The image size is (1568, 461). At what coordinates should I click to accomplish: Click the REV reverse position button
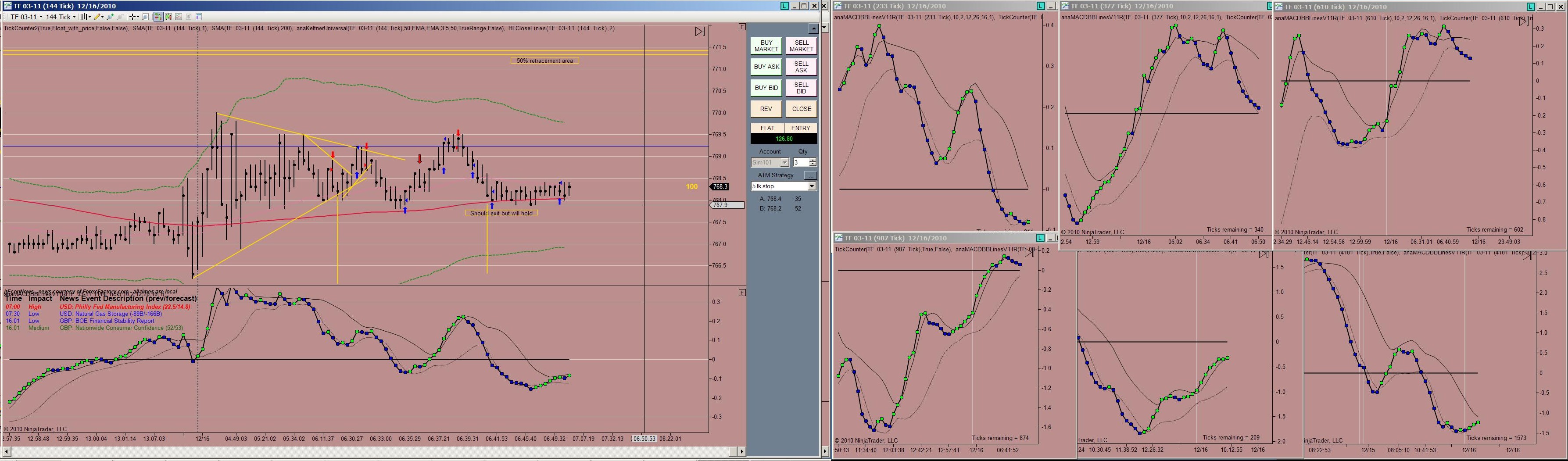(766, 109)
